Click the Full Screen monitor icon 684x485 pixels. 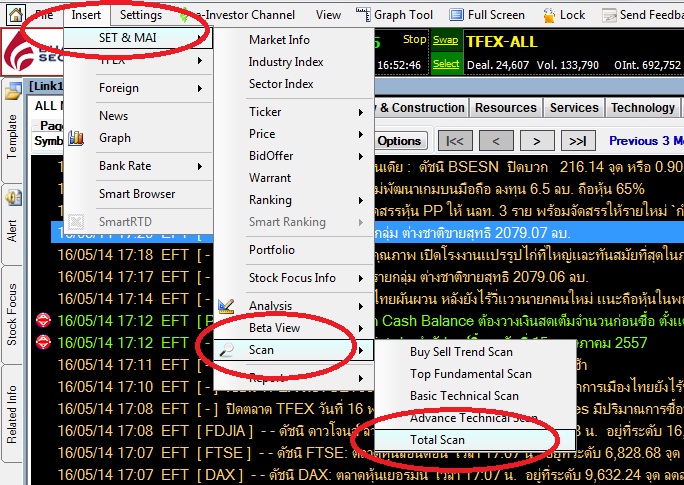[456, 15]
